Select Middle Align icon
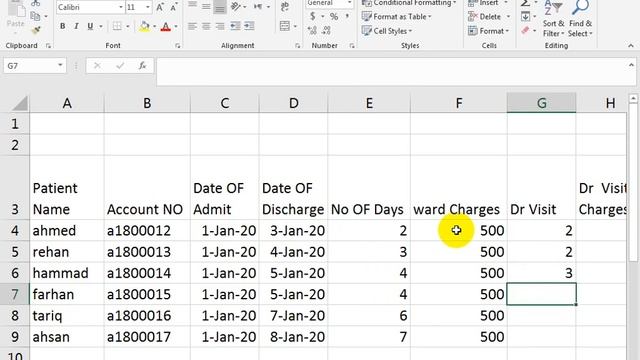The height and width of the screenshot is (360, 640). pos(206,6)
